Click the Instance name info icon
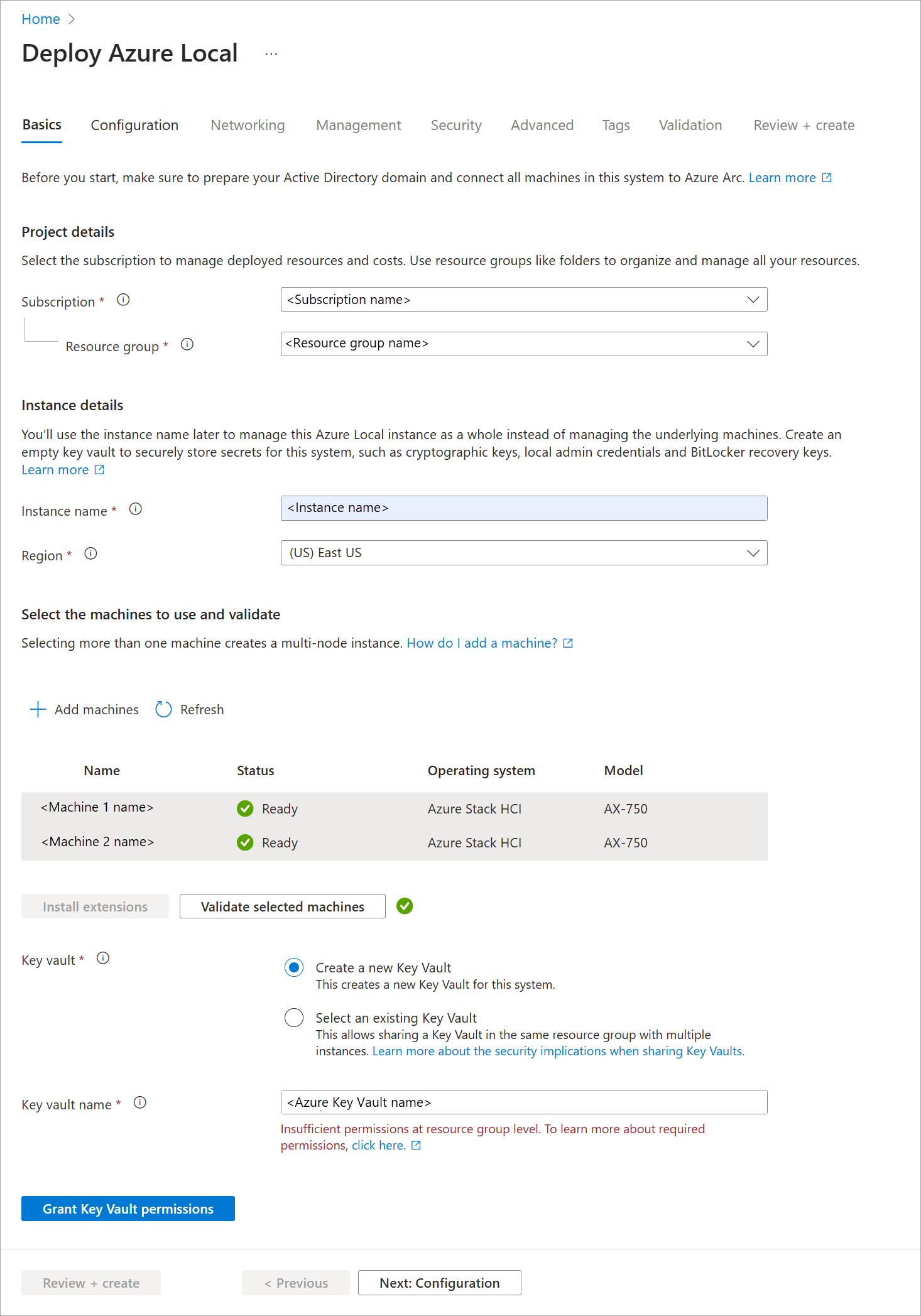This screenshot has width=921, height=1316. point(136,509)
